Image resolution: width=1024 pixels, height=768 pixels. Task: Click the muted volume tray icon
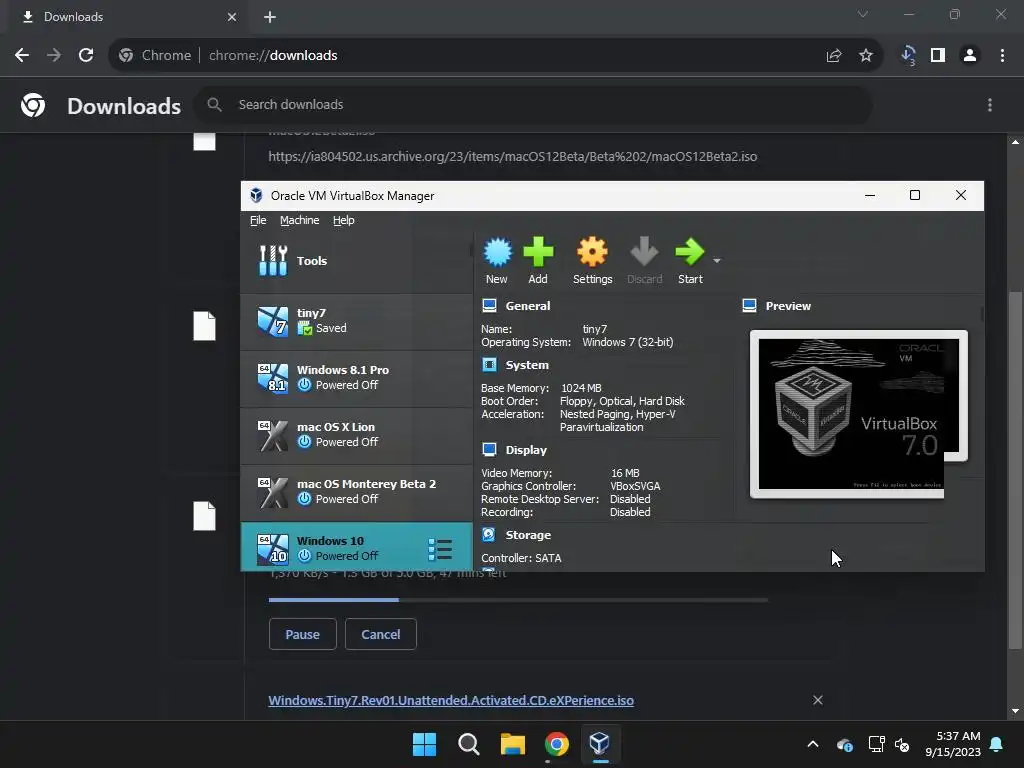[903, 744]
